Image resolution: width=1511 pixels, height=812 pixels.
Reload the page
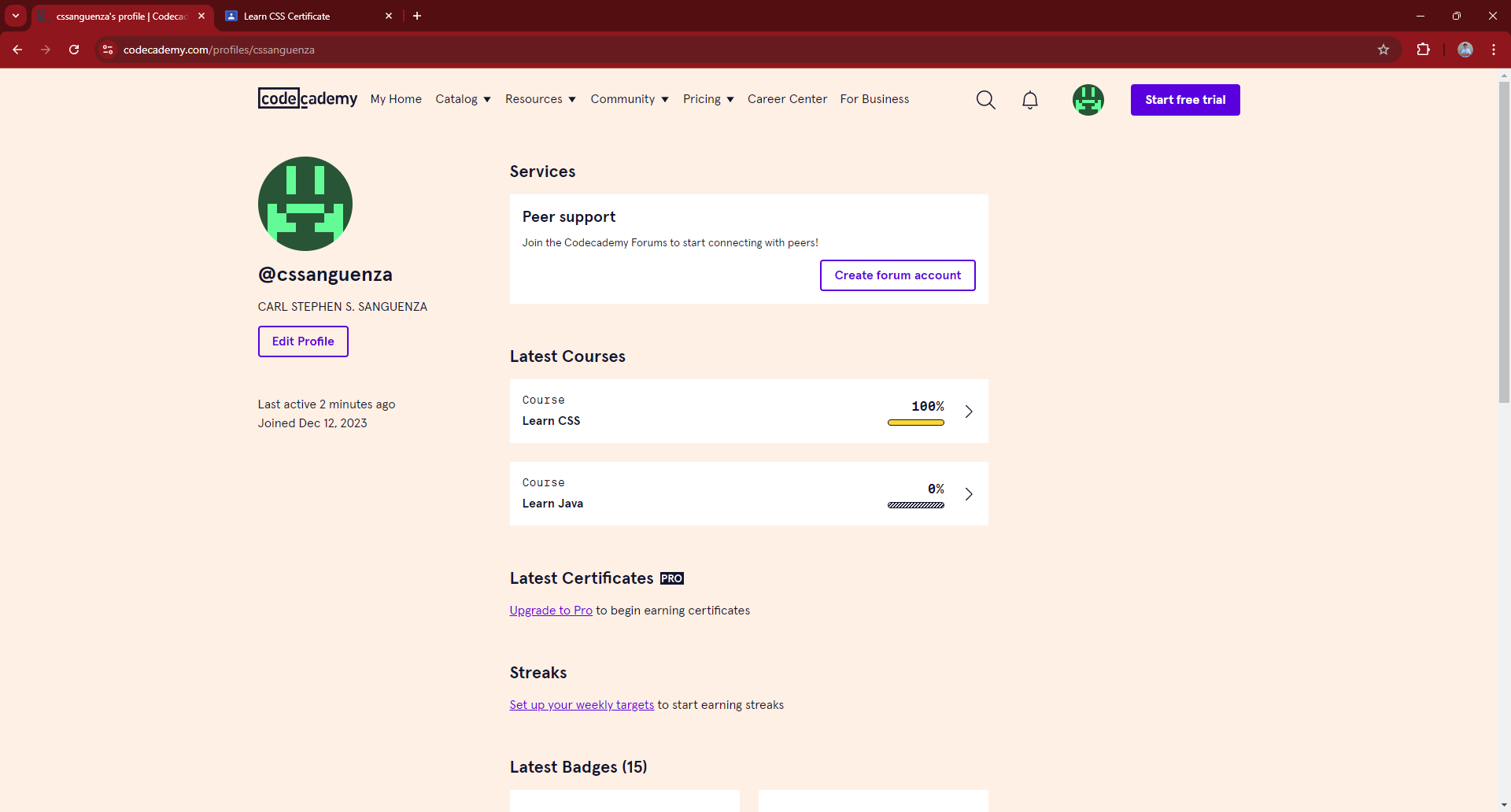pos(74,50)
